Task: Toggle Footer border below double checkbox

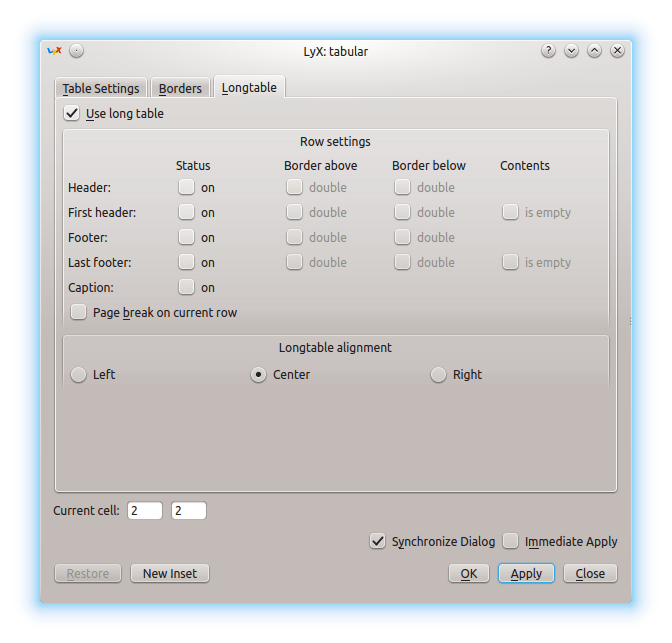Action: point(402,237)
